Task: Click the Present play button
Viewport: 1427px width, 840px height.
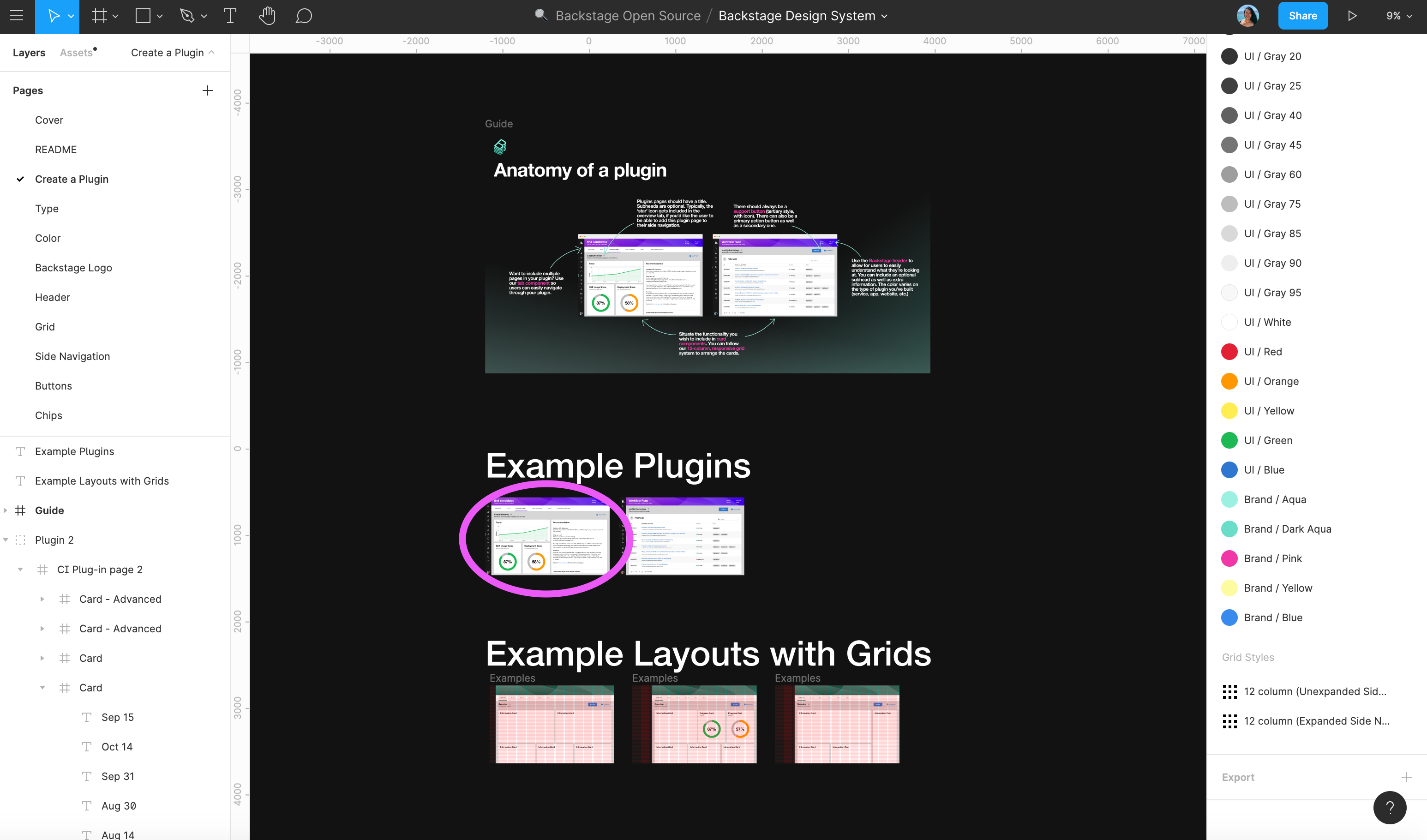Action: [x=1352, y=16]
